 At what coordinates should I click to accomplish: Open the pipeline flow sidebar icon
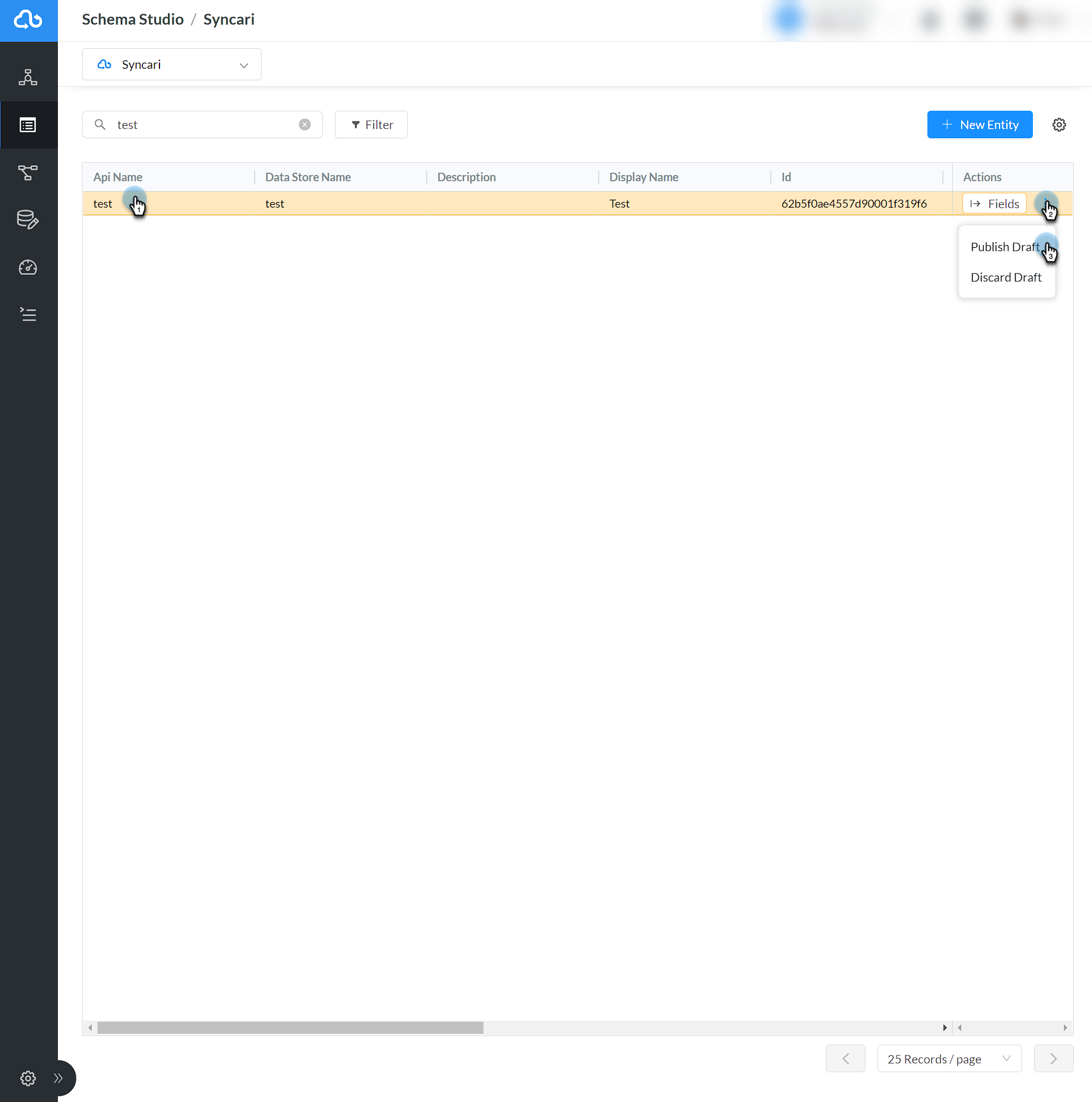pyautogui.click(x=28, y=172)
